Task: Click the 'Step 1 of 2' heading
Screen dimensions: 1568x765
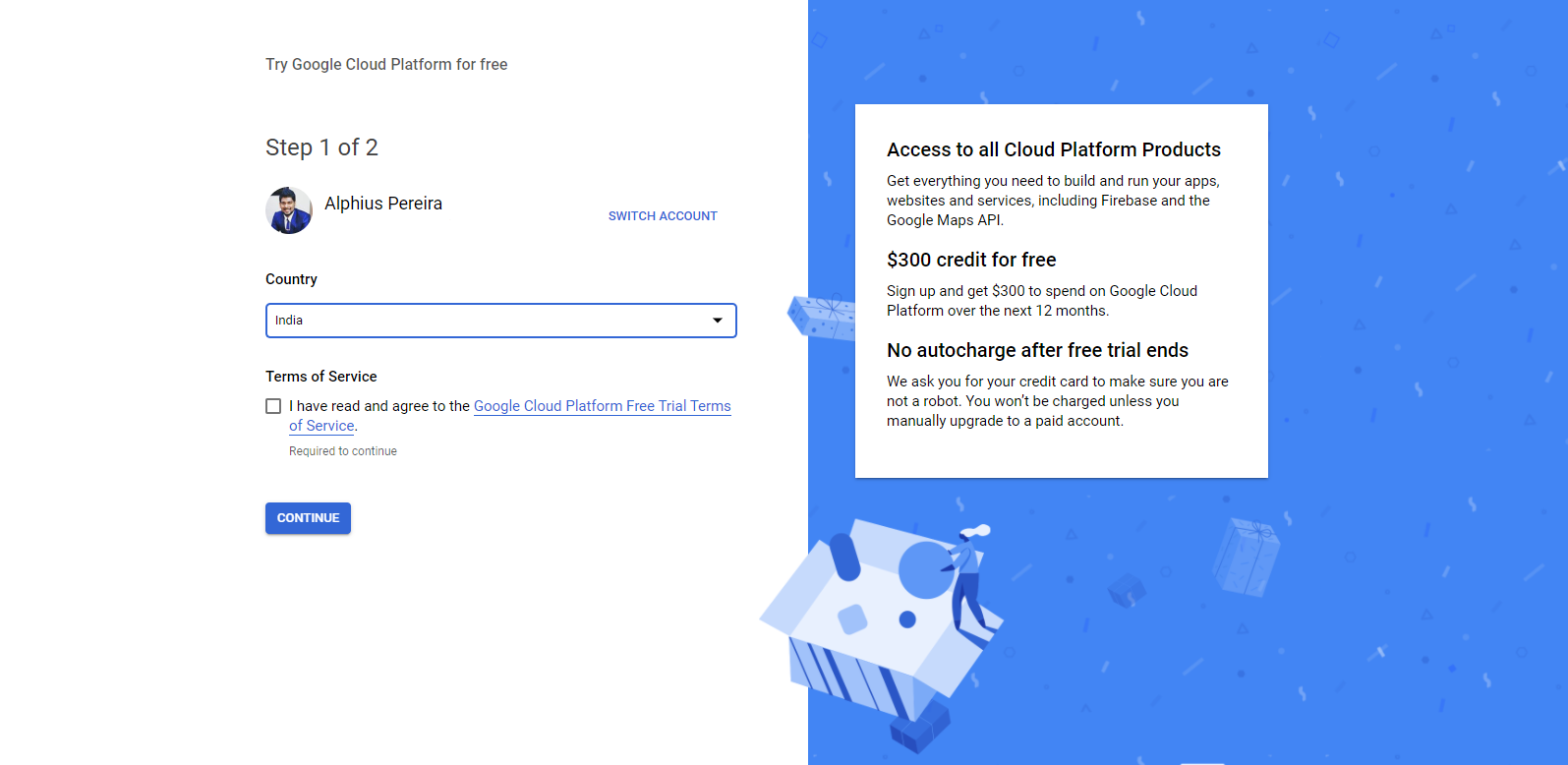Action: 321,147
